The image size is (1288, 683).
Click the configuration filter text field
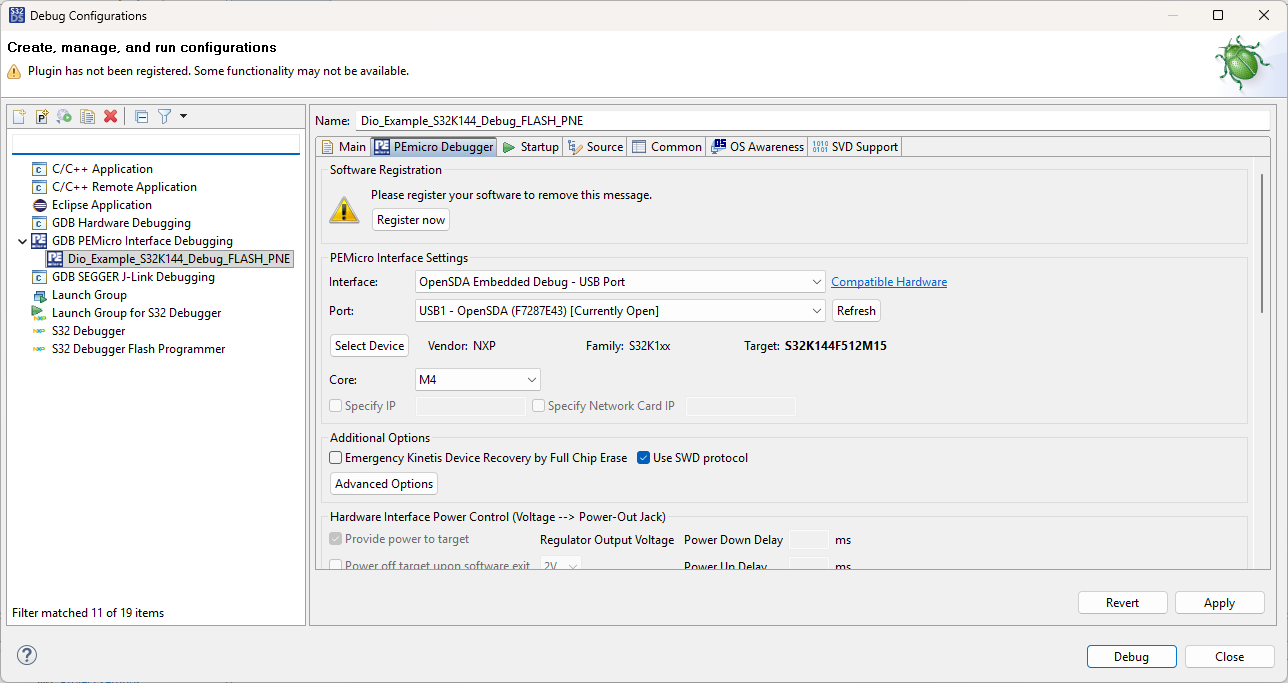coord(156,144)
